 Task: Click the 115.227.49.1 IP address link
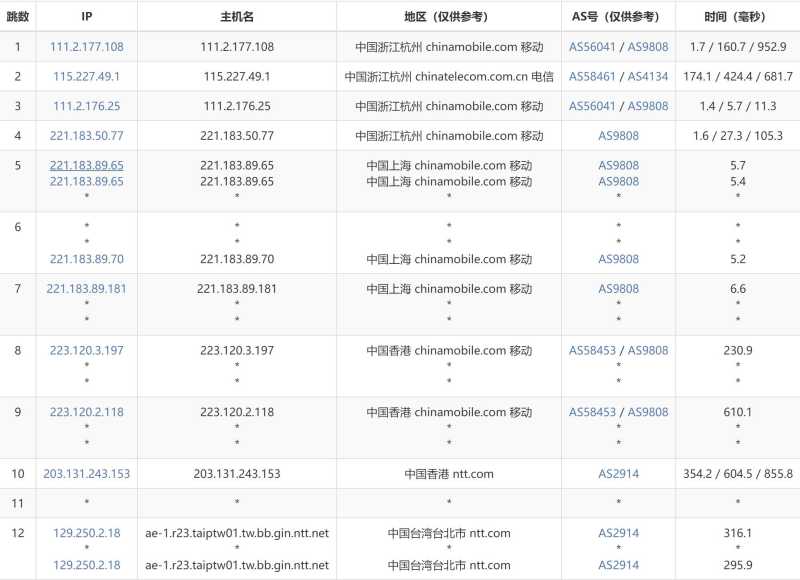point(86,75)
